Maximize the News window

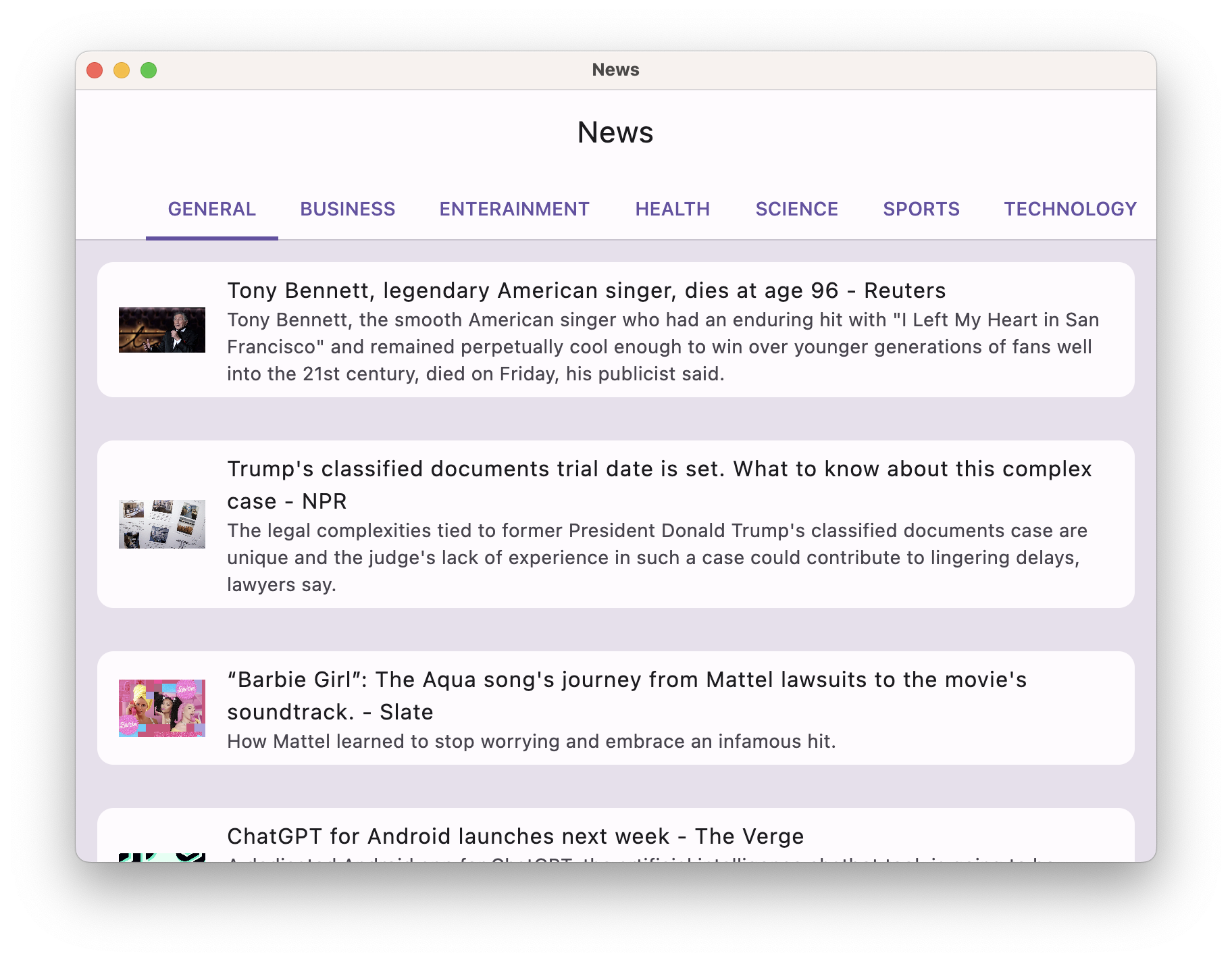[x=149, y=70]
